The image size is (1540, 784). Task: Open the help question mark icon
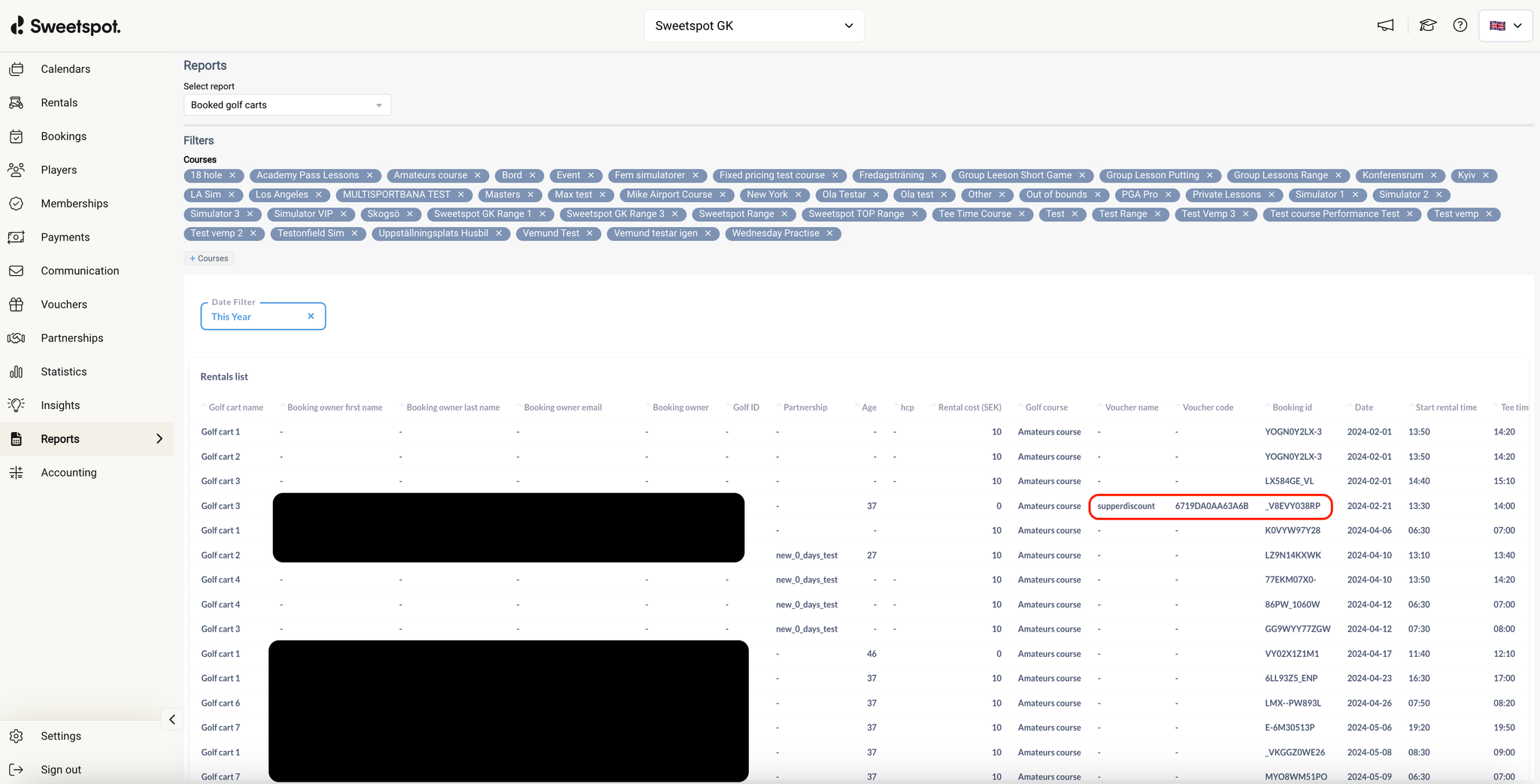click(x=1460, y=26)
